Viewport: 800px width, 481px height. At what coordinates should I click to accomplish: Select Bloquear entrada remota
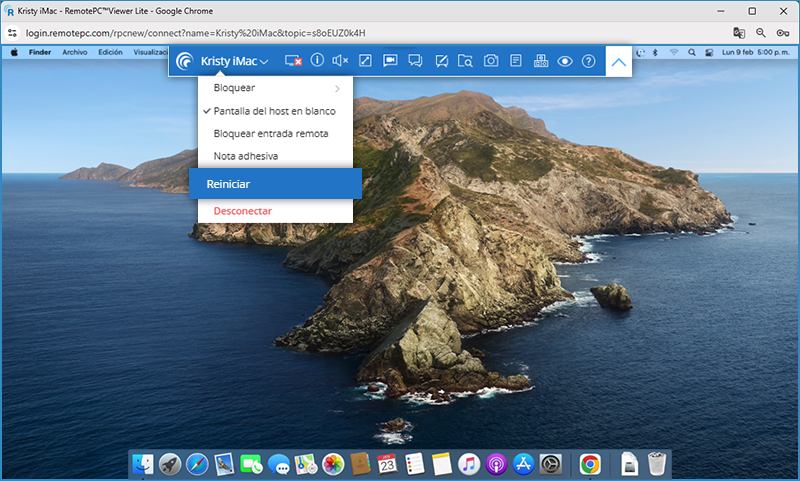coord(276,133)
